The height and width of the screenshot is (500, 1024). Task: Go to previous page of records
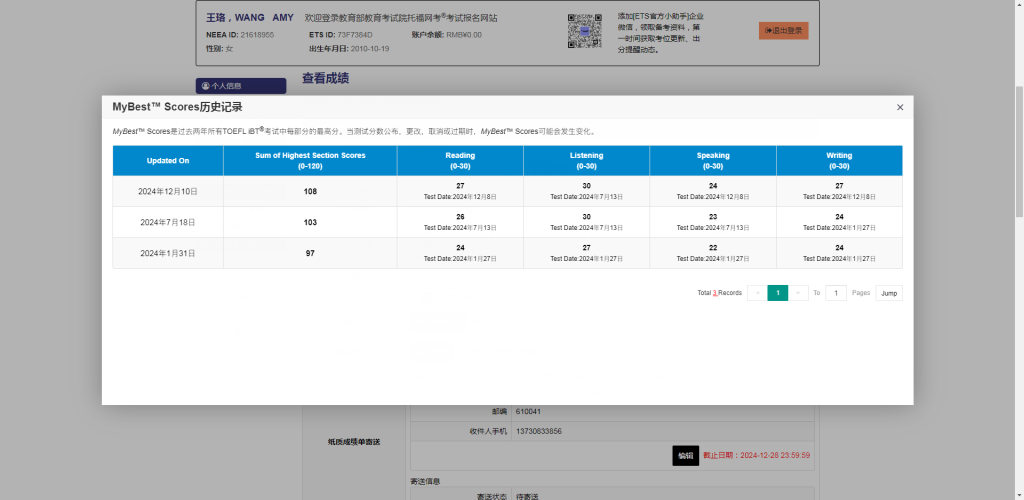pos(757,293)
